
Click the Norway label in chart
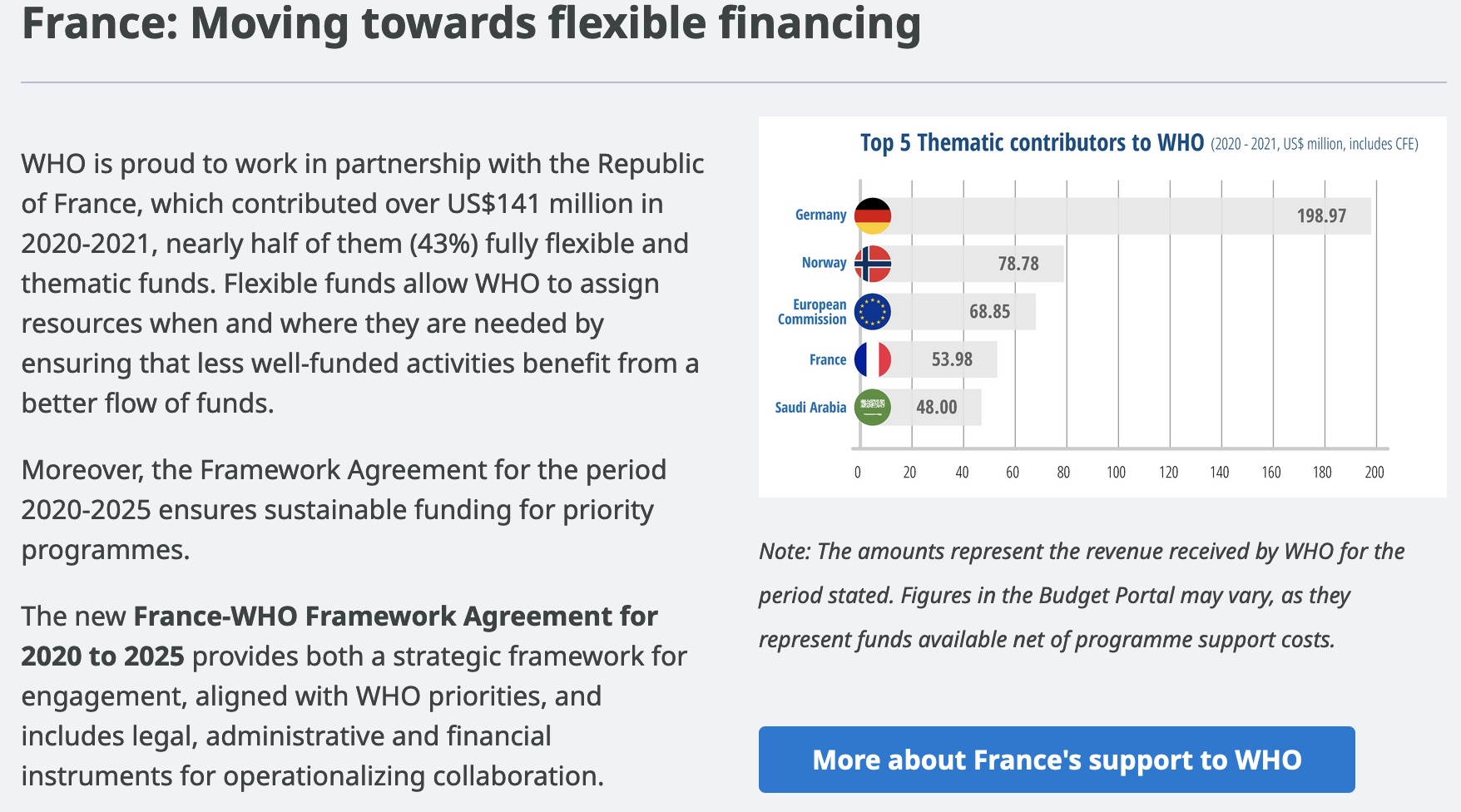pos(824,264)
